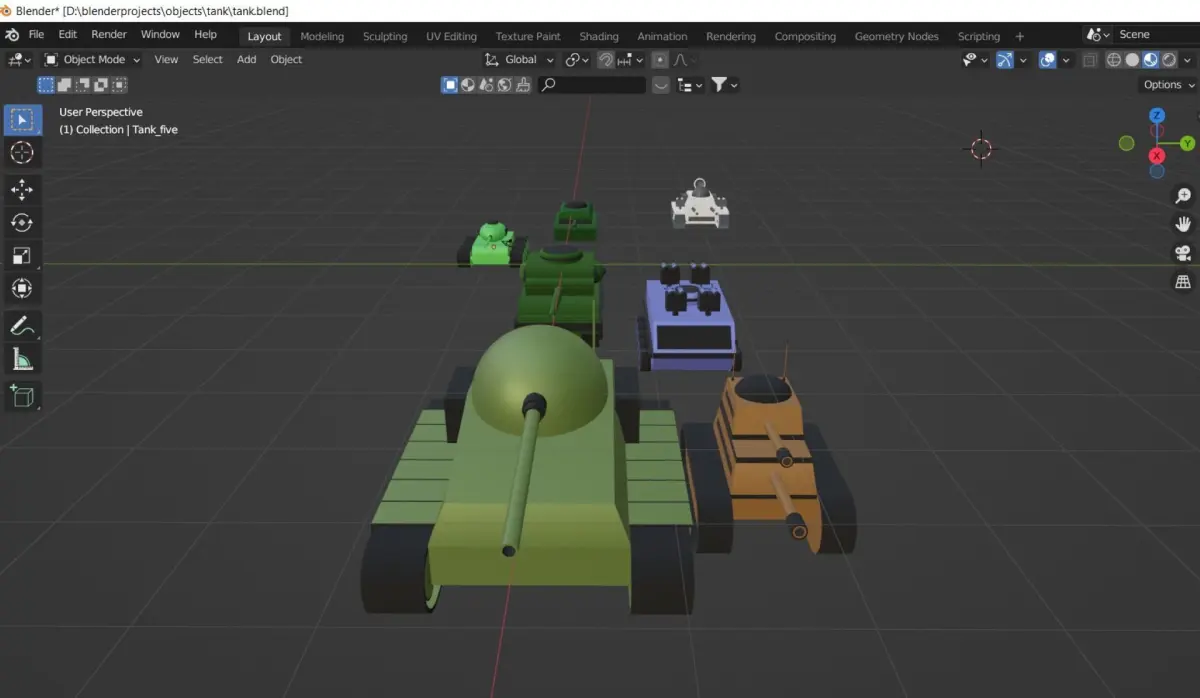Add a workspace with the plus icon
The width and height of the screenshot is (1200, 698).
coord(1020,36)
